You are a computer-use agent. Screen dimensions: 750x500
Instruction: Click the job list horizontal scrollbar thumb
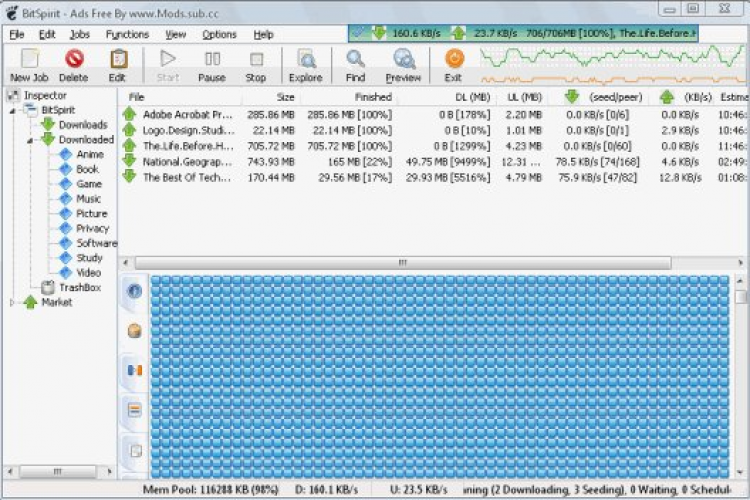tap(403, 263)
